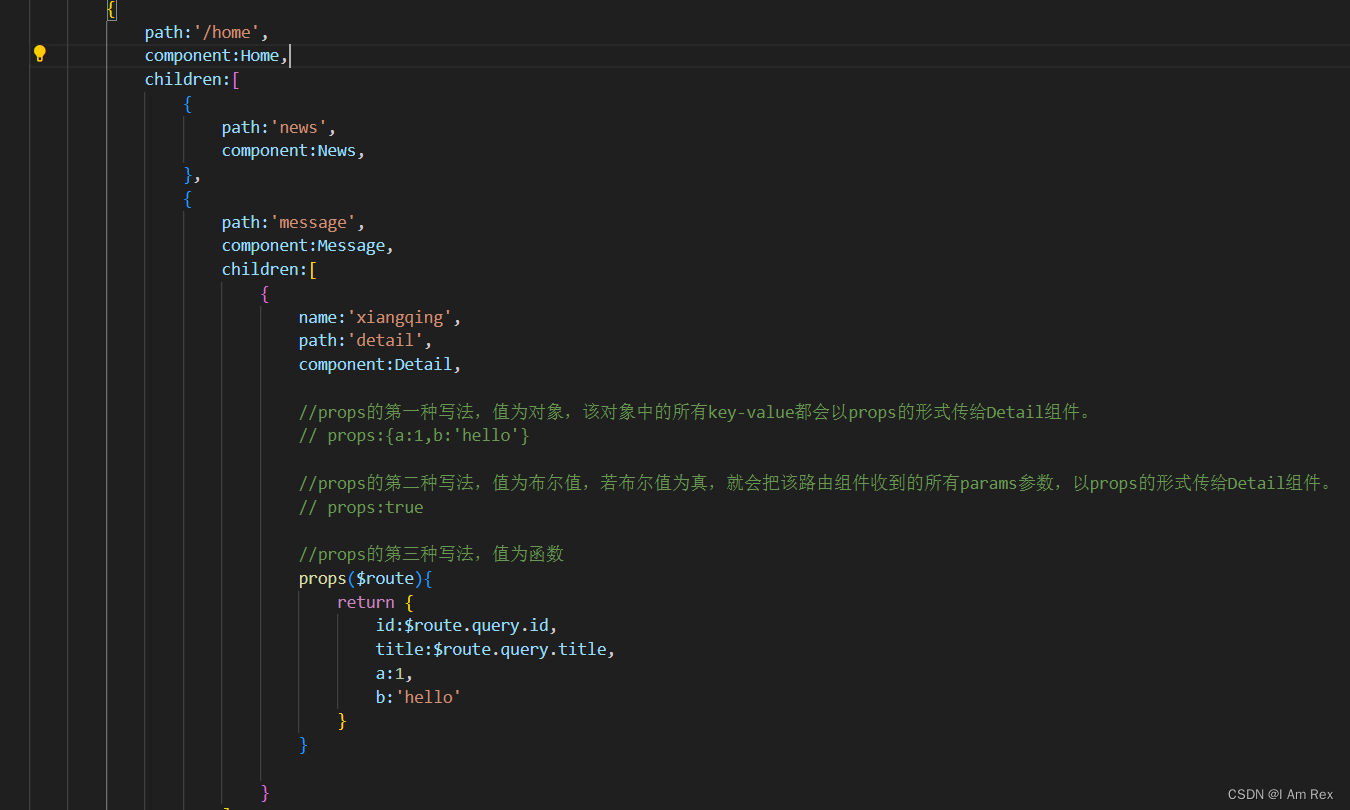Click the a:1, line
Image resolution: width=1350 pixels, height=810 pixels.
(395, 674)
